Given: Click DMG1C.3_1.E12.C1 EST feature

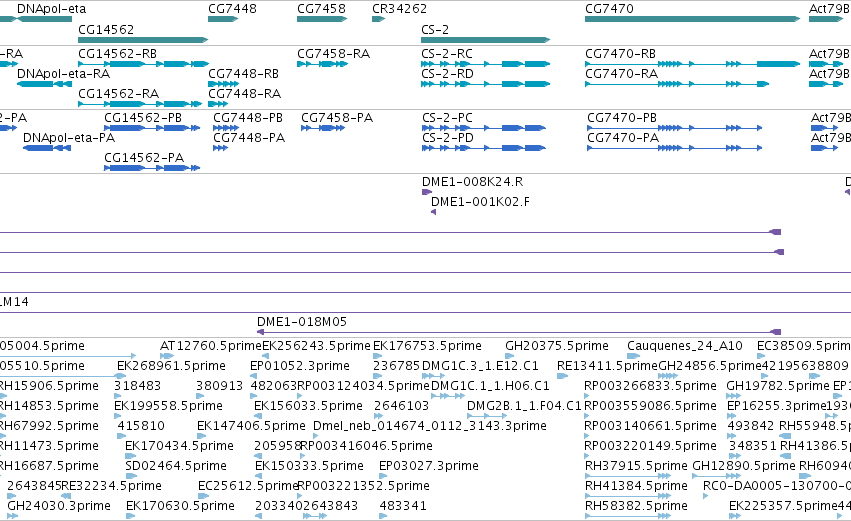Looking at the screenshot, I should coord(434,376).
